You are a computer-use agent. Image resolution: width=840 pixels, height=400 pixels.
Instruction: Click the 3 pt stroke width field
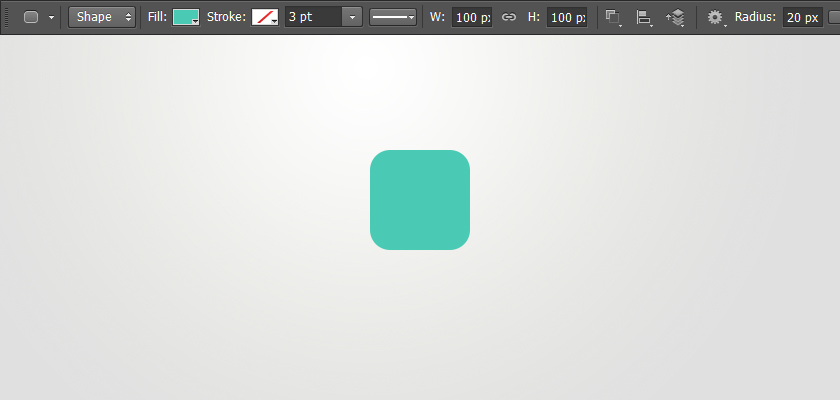pos(313,17)
